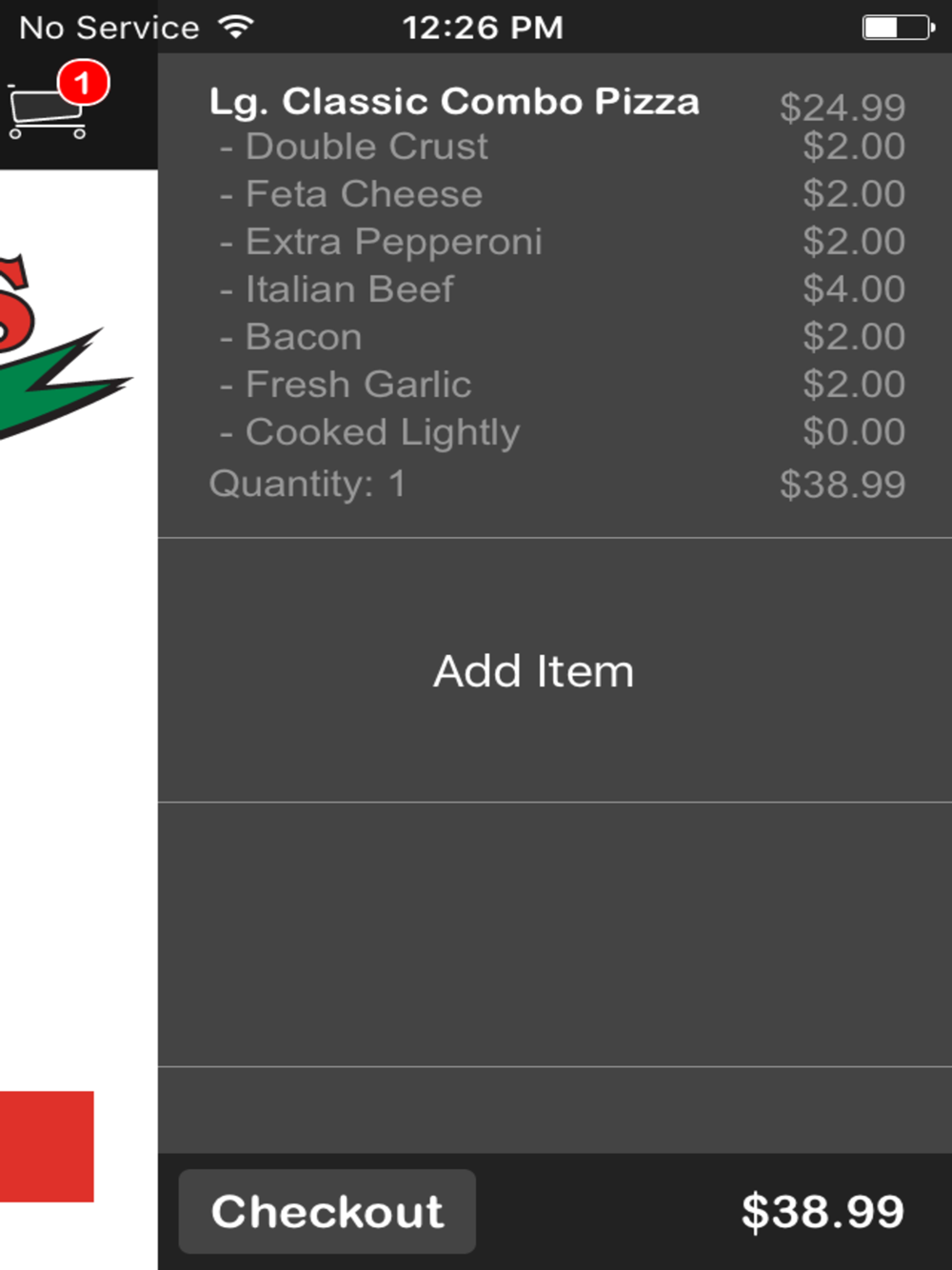Tap the $38.99 order total in the footer
Image resolution: width=952 pixels, height=1270 pixels.
click(823, 1211)
